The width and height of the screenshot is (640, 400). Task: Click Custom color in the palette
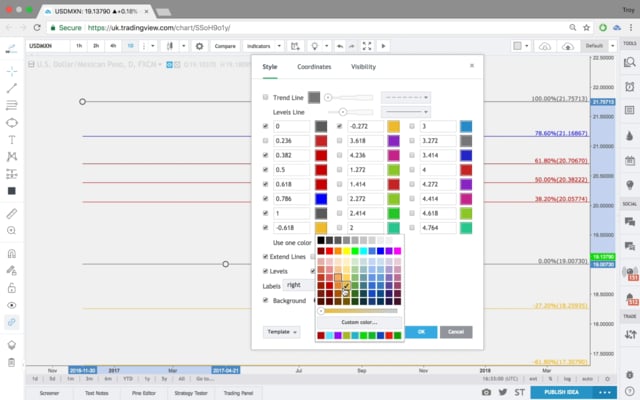coord(359,322)
